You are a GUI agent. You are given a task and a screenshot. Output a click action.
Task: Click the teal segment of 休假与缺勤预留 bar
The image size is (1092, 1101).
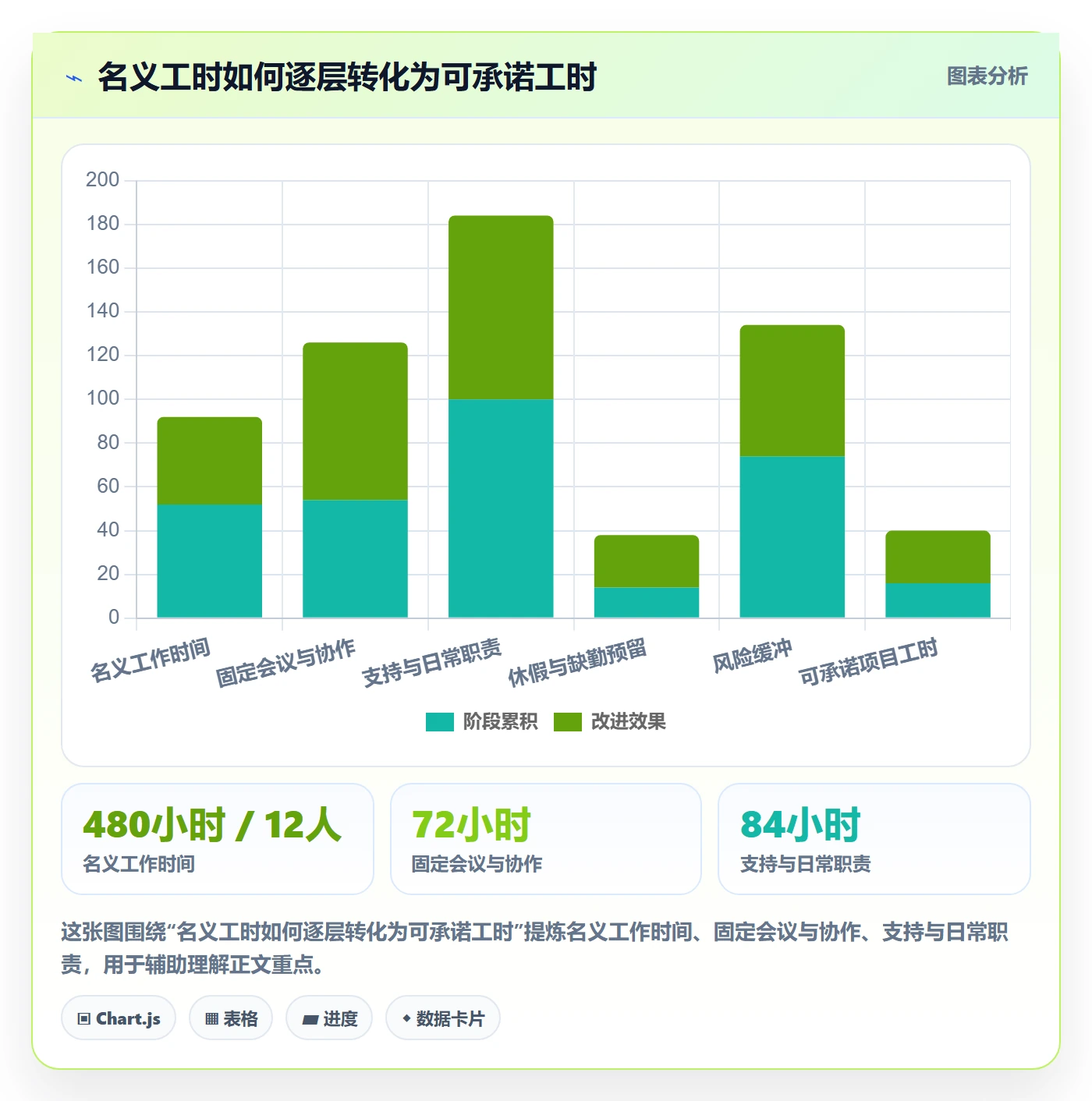647,603
